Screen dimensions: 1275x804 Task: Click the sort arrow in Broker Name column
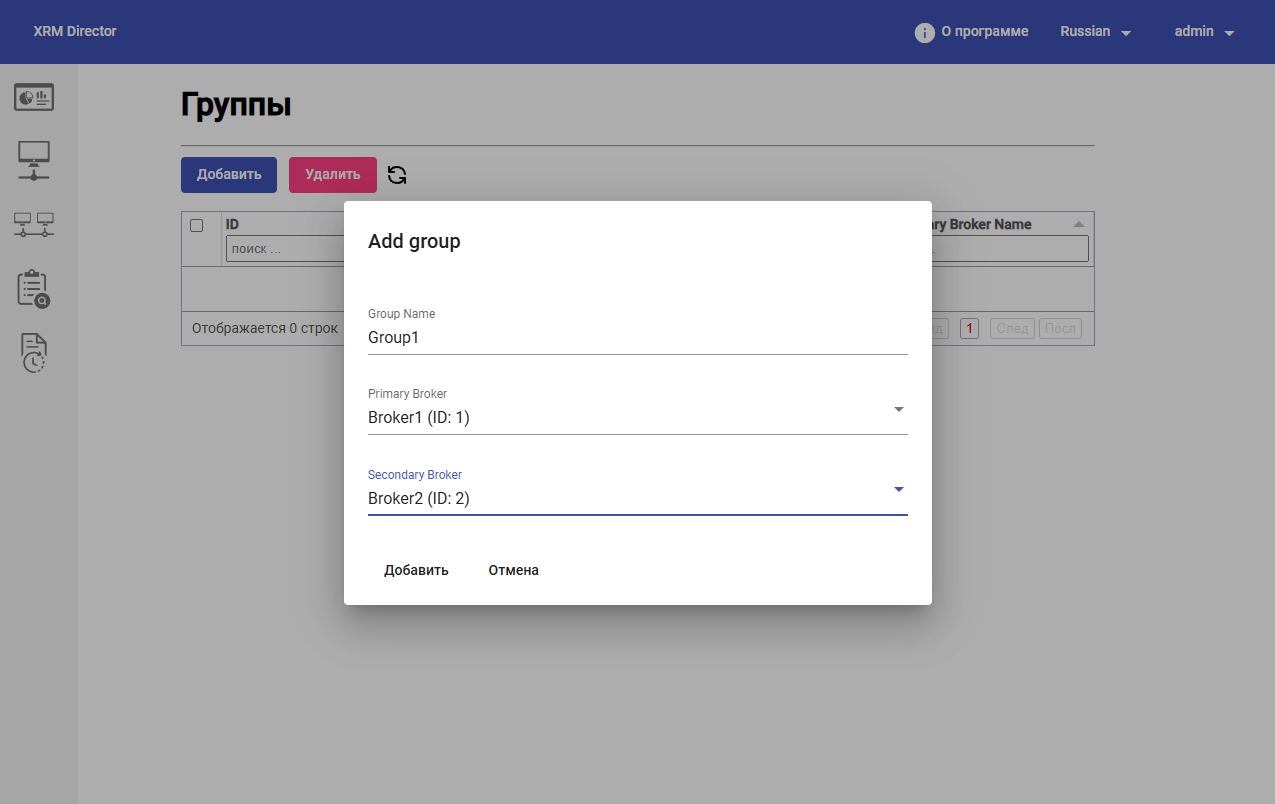coord(1078,224)
